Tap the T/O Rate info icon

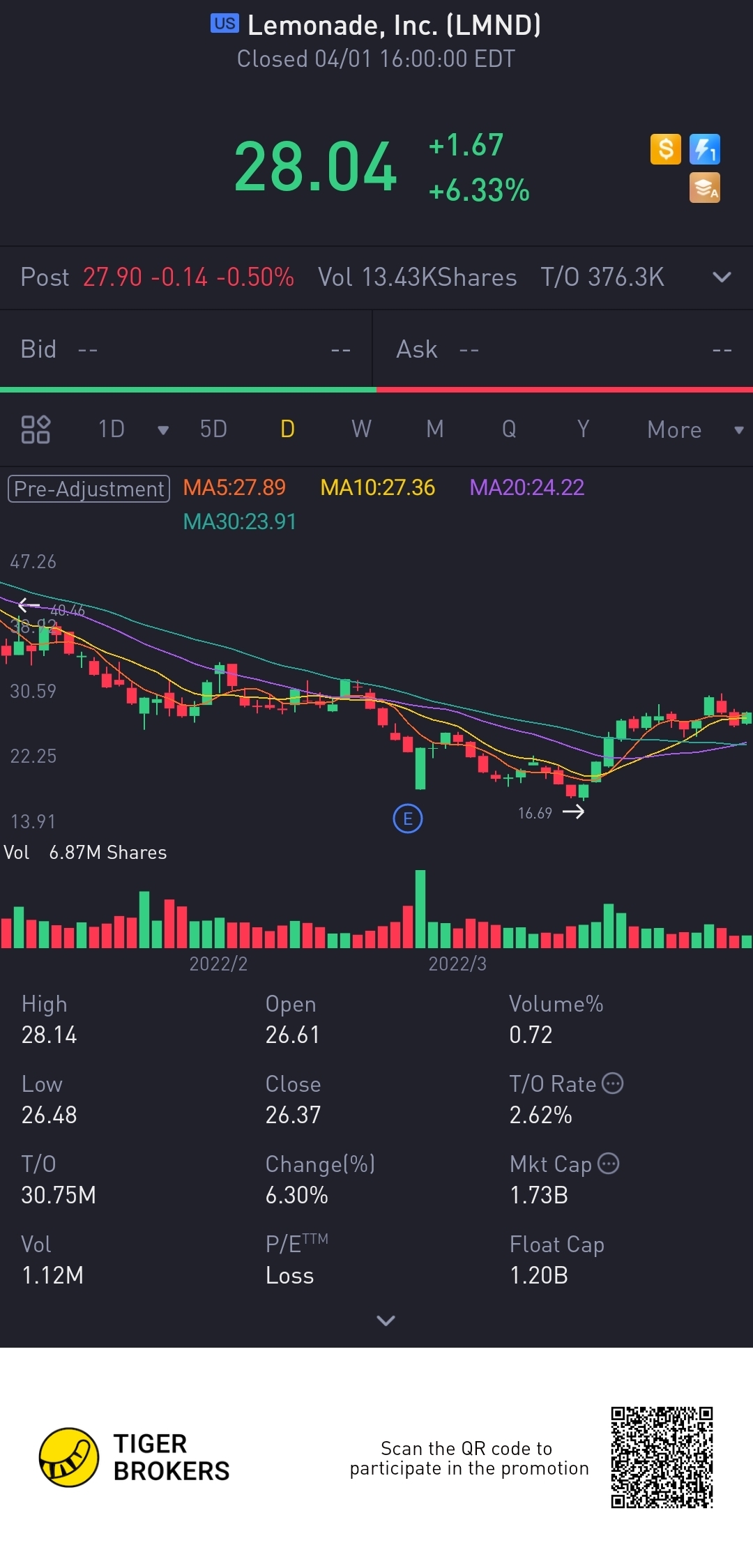click(x=612, y=1083)
